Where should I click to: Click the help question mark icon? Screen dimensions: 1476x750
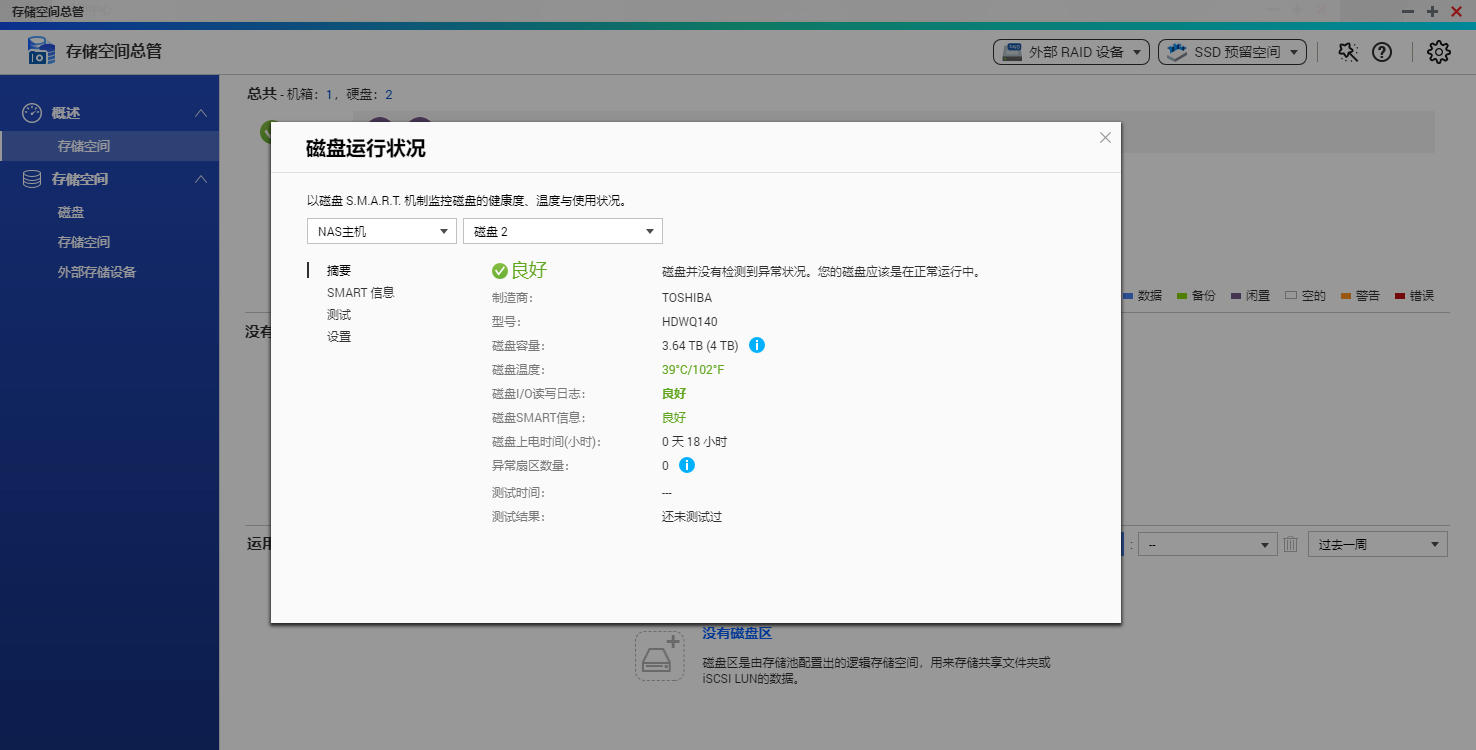1382,51
